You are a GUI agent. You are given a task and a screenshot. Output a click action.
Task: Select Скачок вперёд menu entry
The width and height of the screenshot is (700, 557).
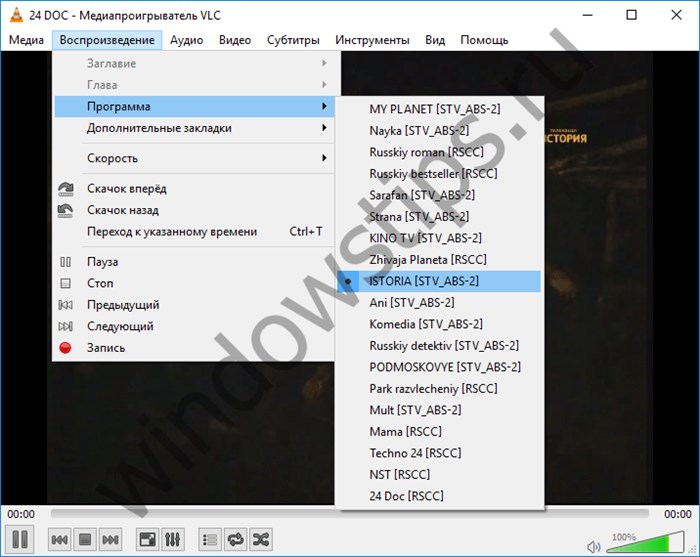coord(194,189)
